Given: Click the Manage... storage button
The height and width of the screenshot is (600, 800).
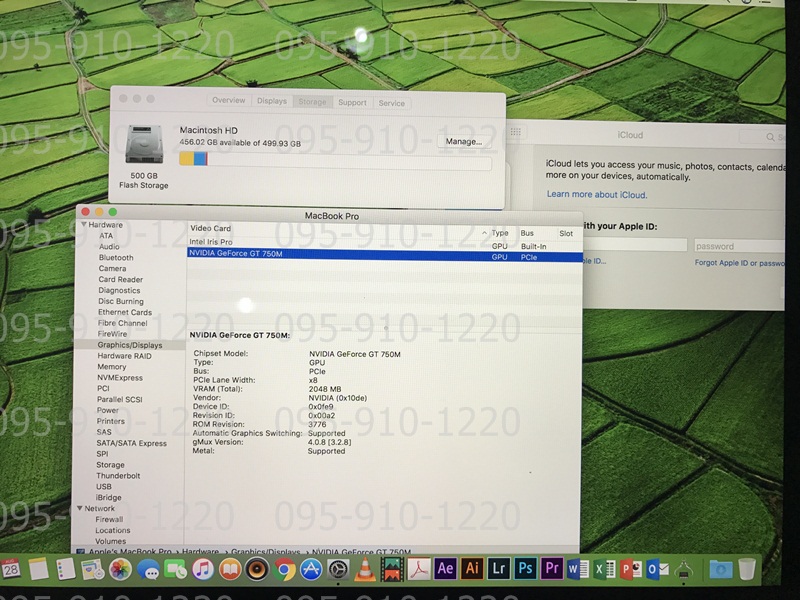Looking at the screenshot, I should [x=463, y=142].
